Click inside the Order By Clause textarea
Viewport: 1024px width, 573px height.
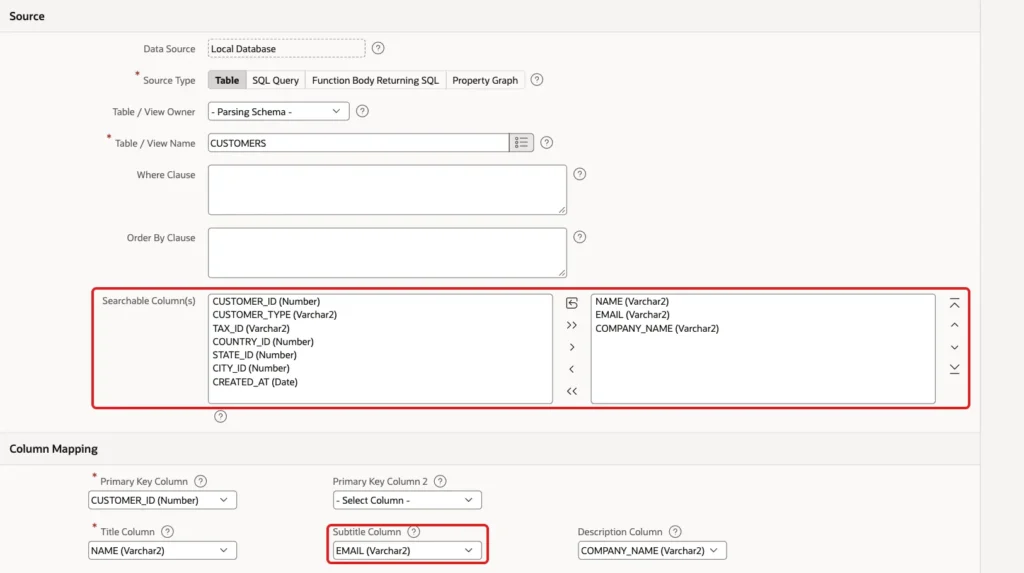coord(387,252)
